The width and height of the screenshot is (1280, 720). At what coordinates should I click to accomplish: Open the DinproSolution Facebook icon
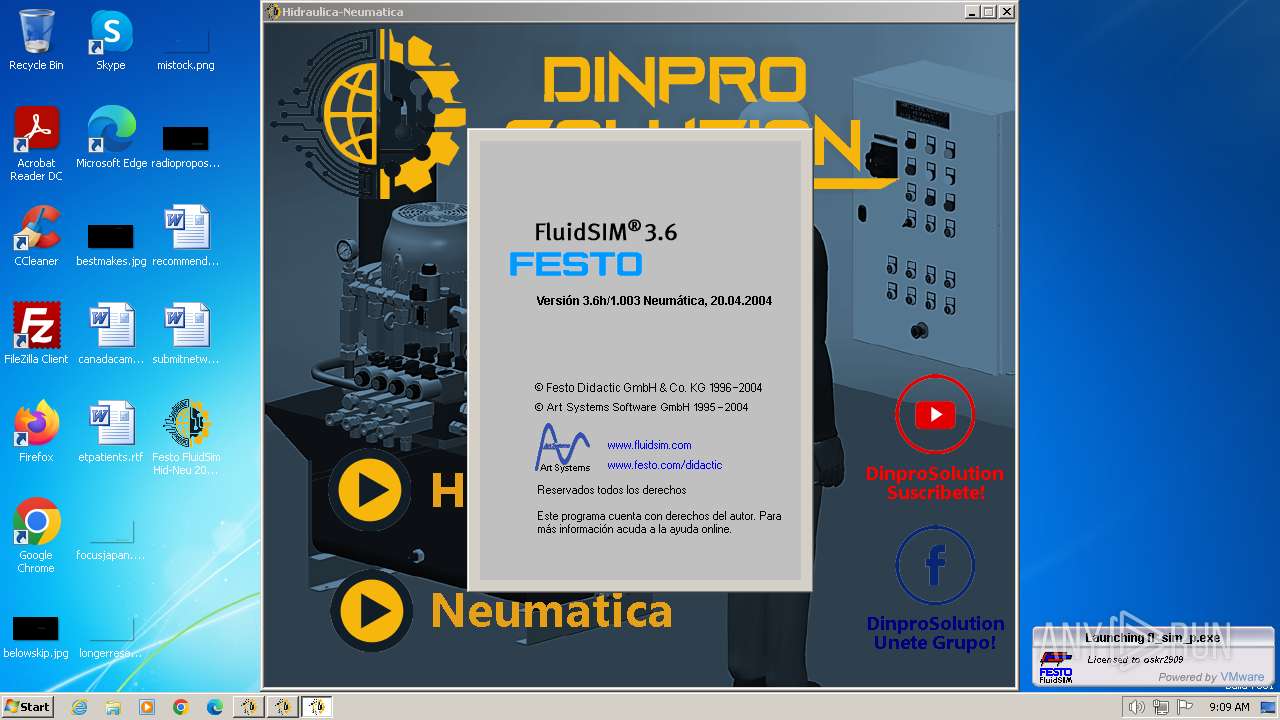[x=935, y=566]
